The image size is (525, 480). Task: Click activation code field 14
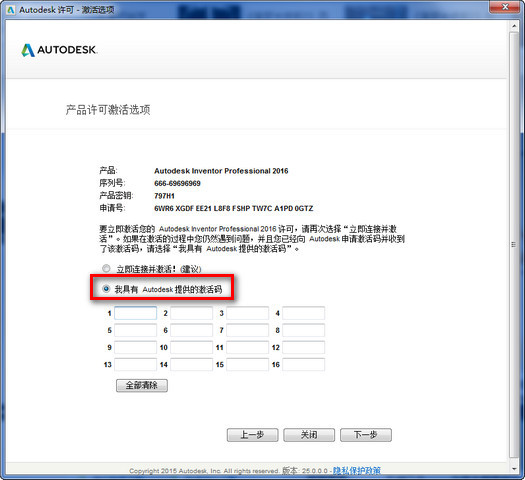(191, 365)
